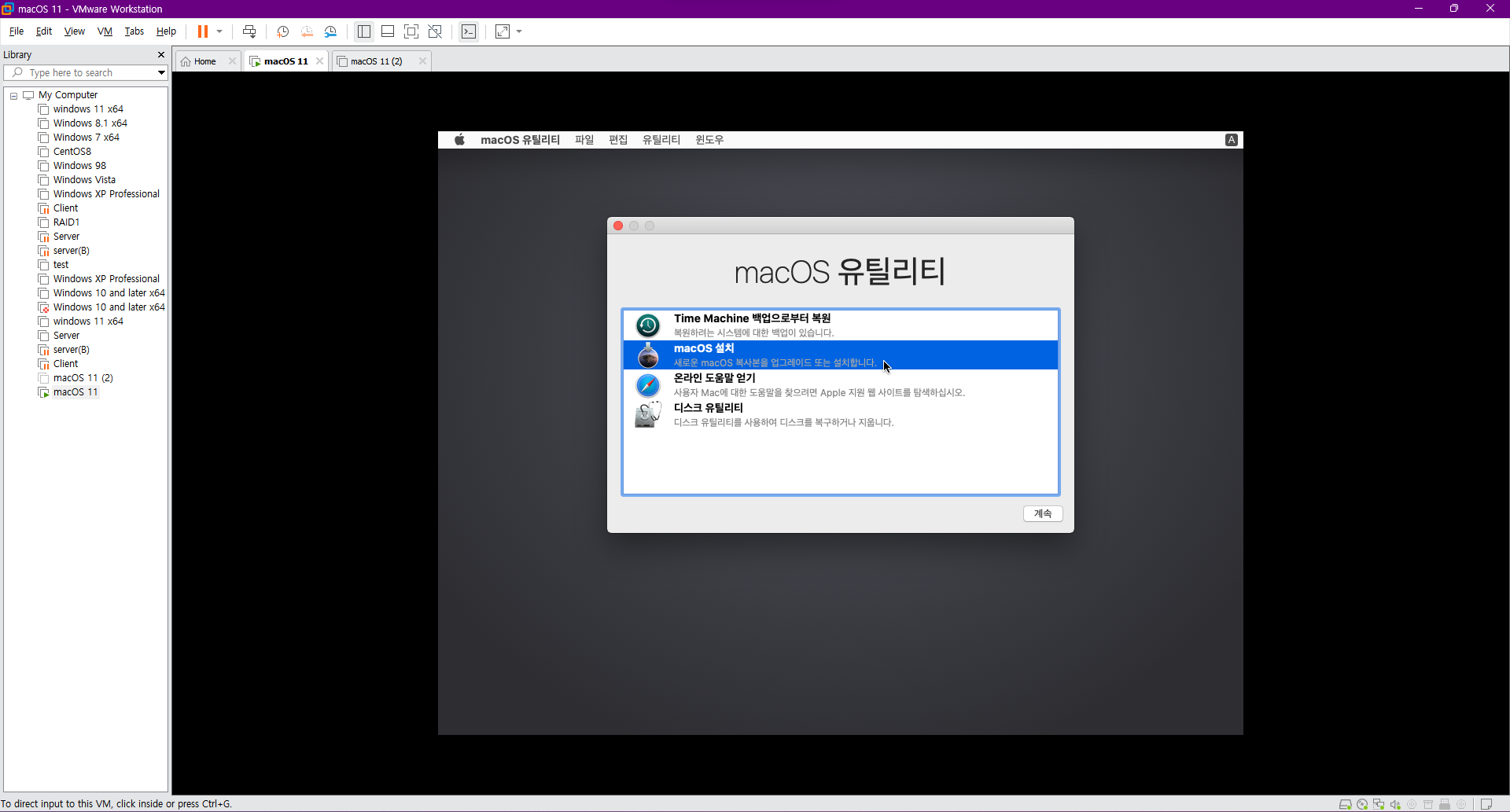This screenshot has width=1510, height=812.
Task: Select the Disk Utility icon
Action: pyautogui.click(x=648, y=415)
